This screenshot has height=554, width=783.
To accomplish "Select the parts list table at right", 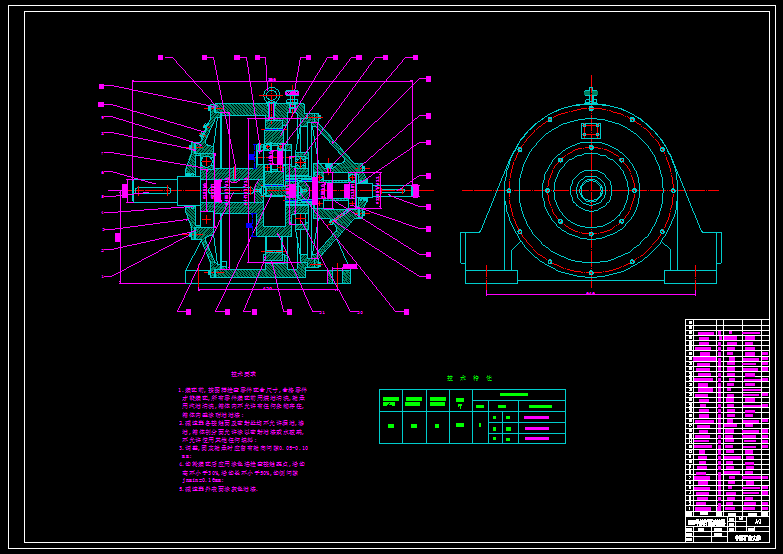I will [x=727, y=418].
